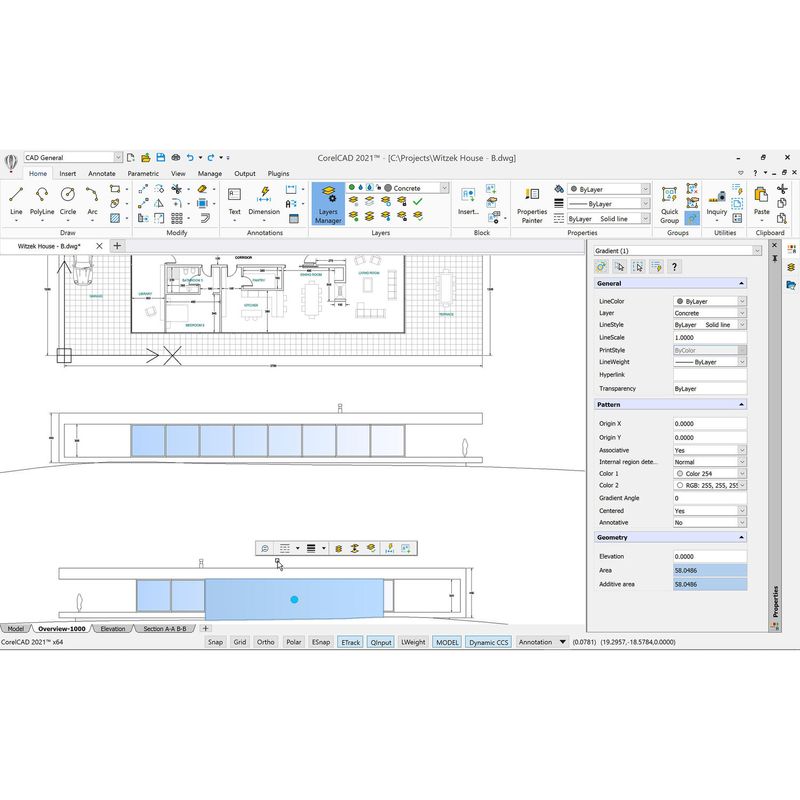Open the Layers Manager
The width and height of the screenshot is (800, 800).
[328, 204]
